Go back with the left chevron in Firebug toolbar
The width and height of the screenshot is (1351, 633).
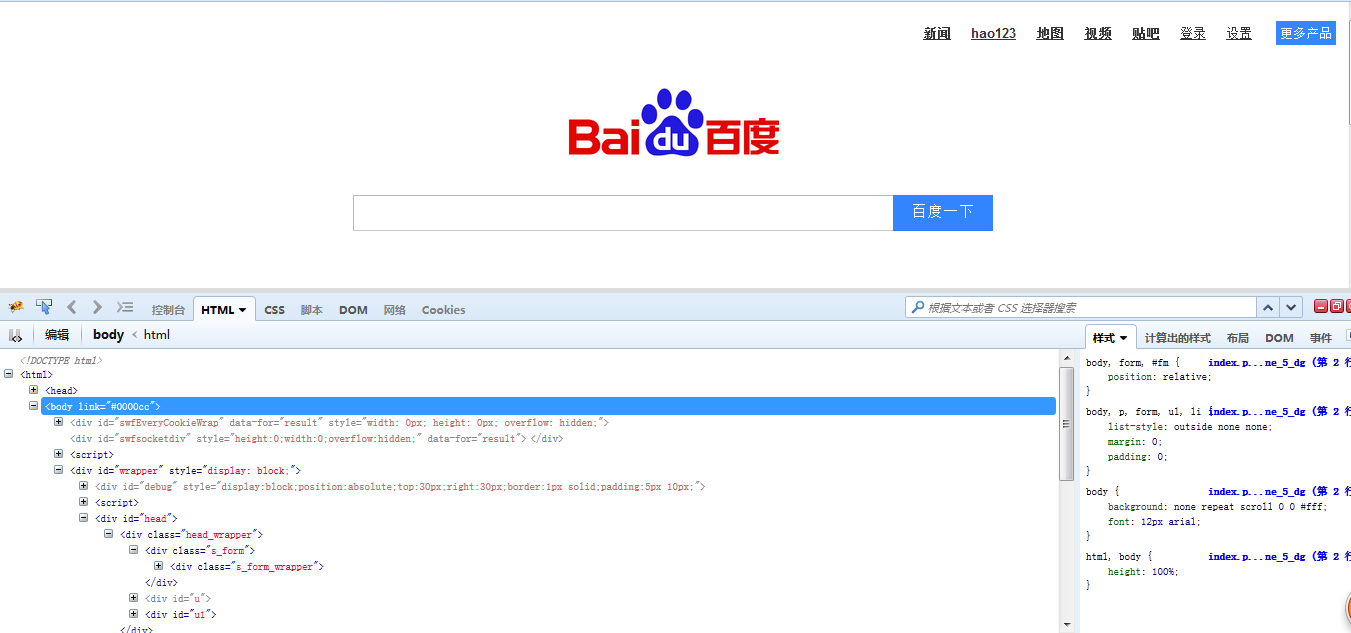point(71,307)
